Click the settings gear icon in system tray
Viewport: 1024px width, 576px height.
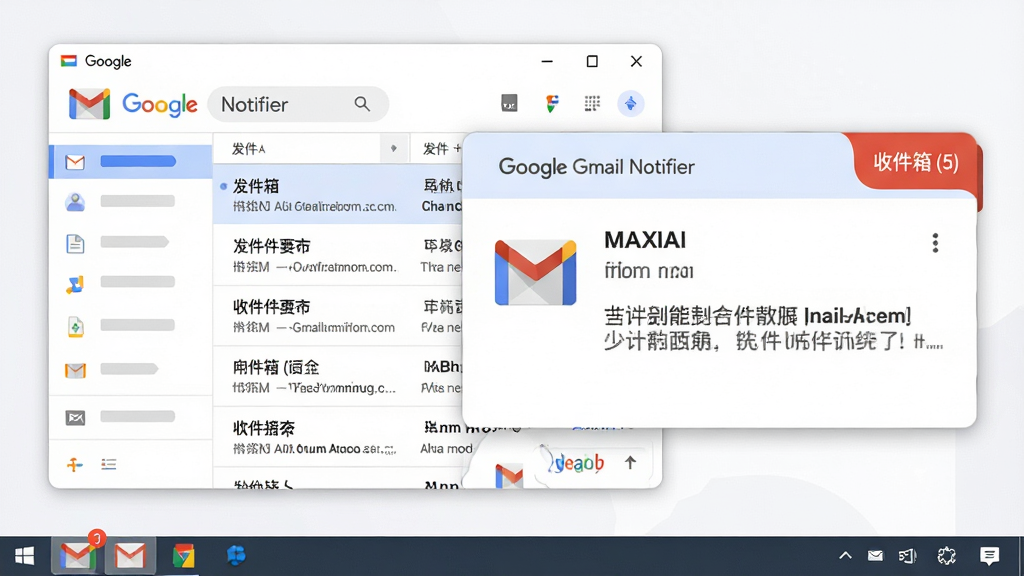(946, 556)
